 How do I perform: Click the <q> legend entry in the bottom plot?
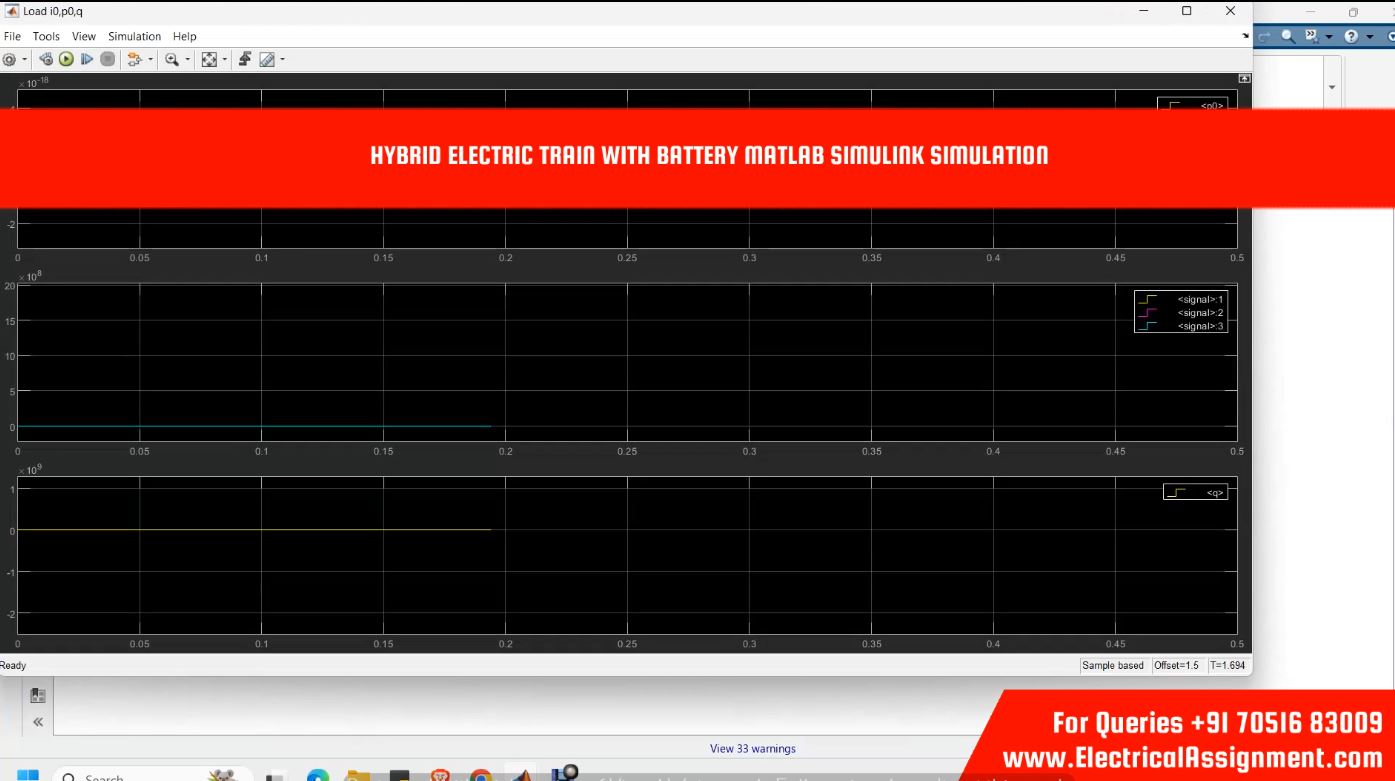(1195, 492)
